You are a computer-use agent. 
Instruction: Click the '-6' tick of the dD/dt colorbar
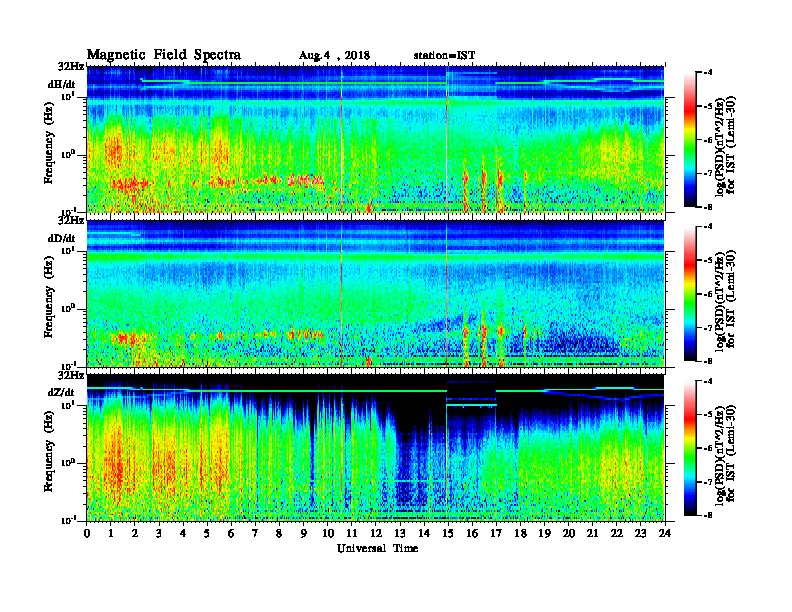click(708, 294)
